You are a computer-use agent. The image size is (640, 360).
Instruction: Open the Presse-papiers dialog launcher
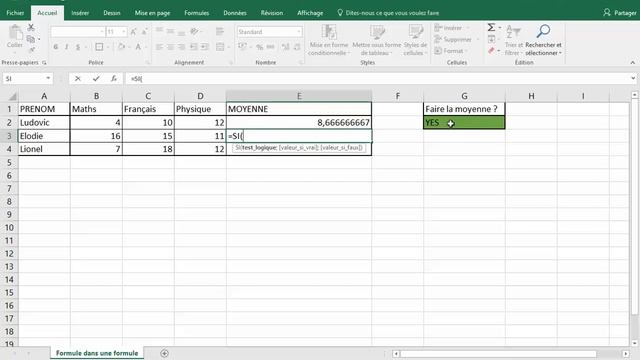tap(44, 63)
